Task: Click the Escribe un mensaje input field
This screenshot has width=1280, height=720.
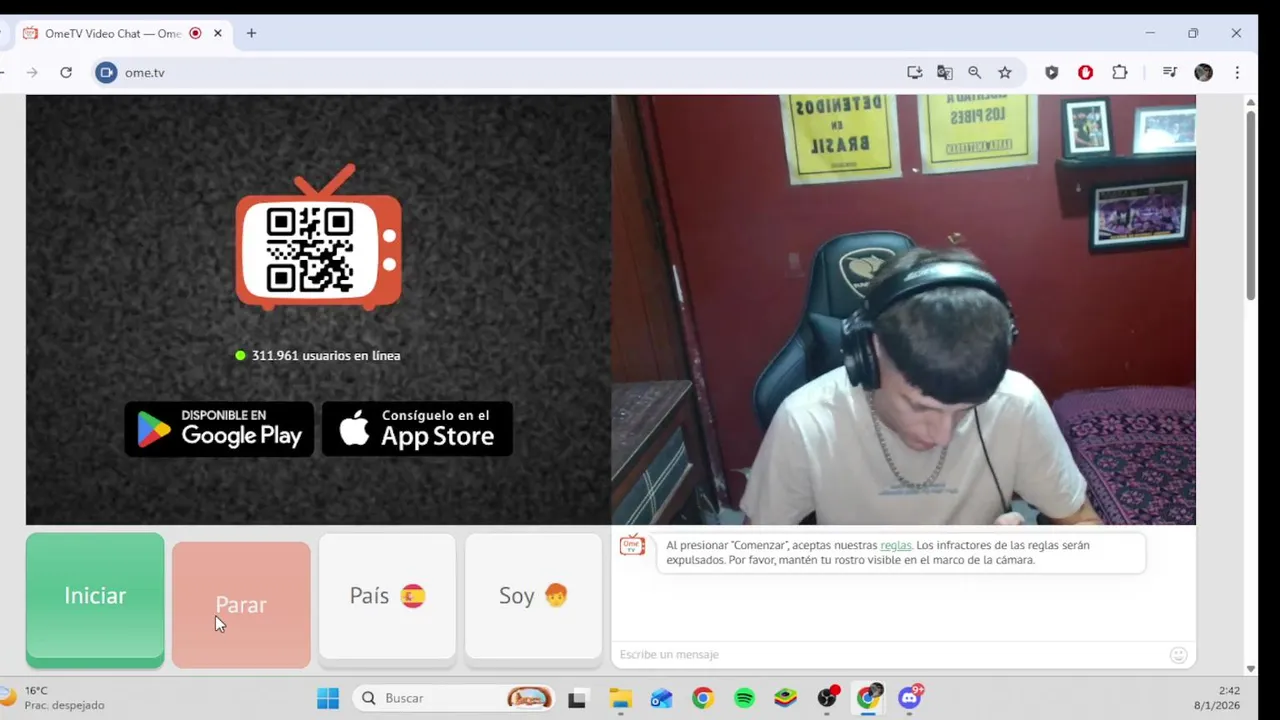Action: [890, 654]
